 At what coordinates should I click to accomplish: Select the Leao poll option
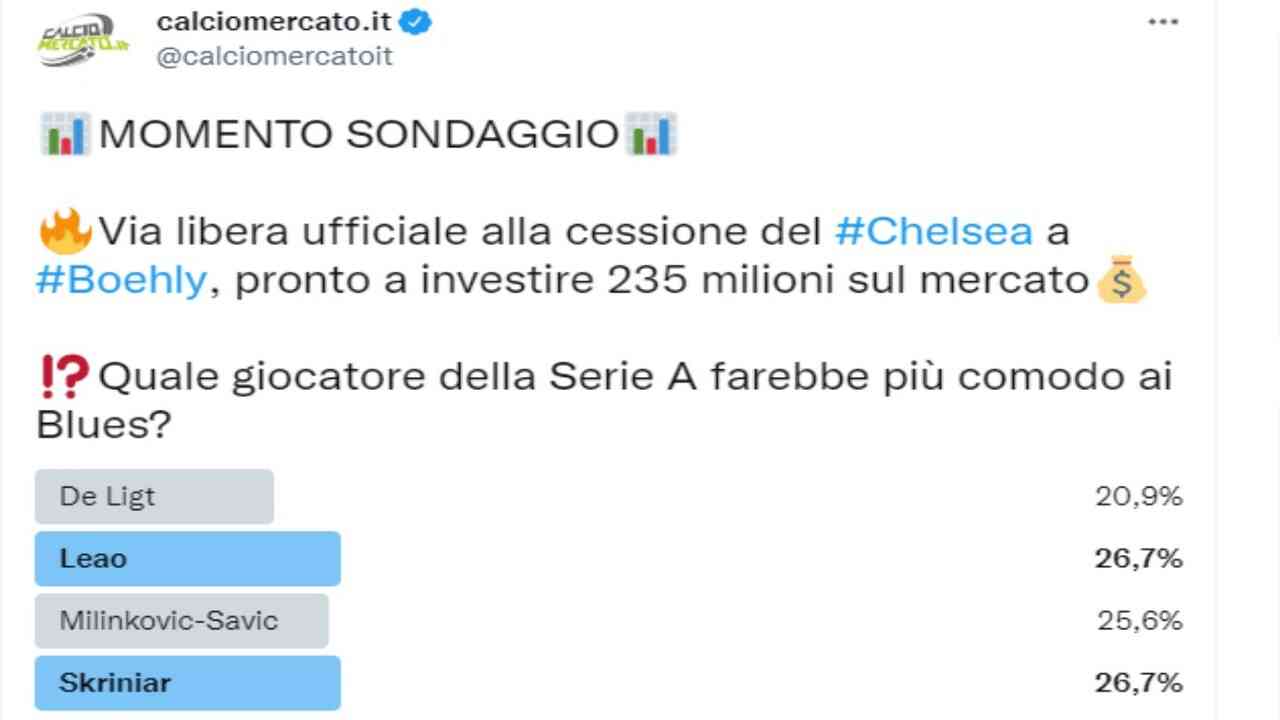click(187, 559)
